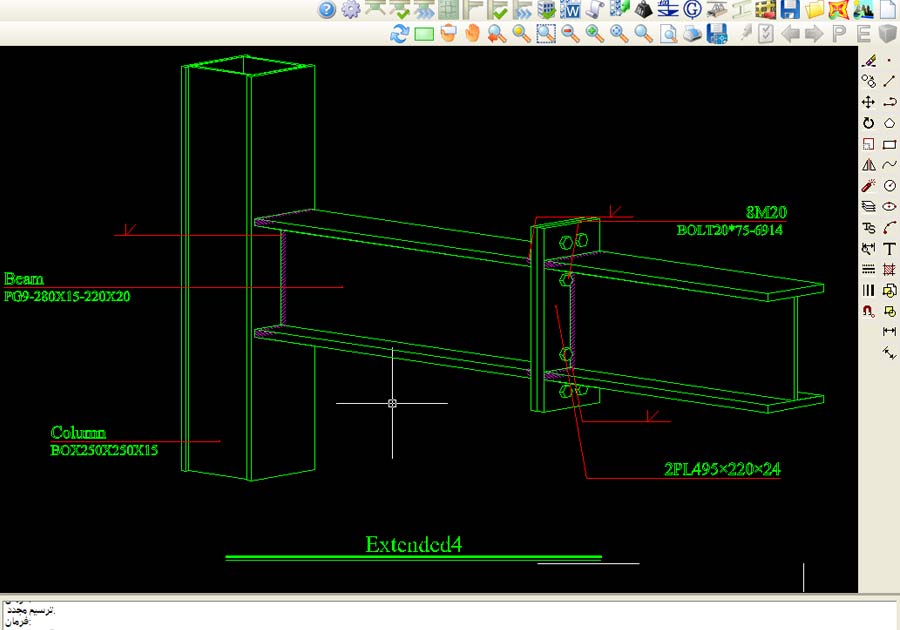This screenshot has width=900, height=630.
Task: Click the forward arrow button
Action: coord(814,34)
